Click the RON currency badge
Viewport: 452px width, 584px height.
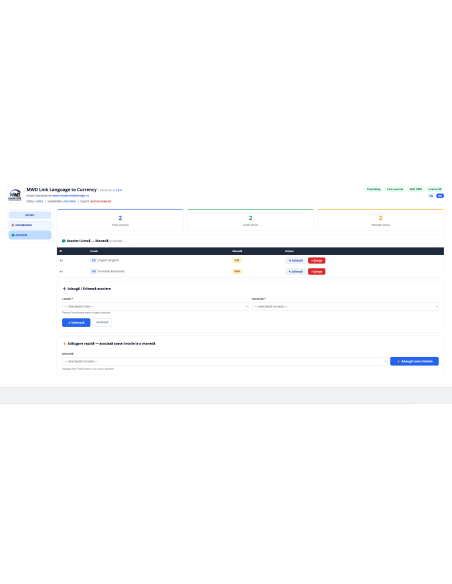coord(237,272)
